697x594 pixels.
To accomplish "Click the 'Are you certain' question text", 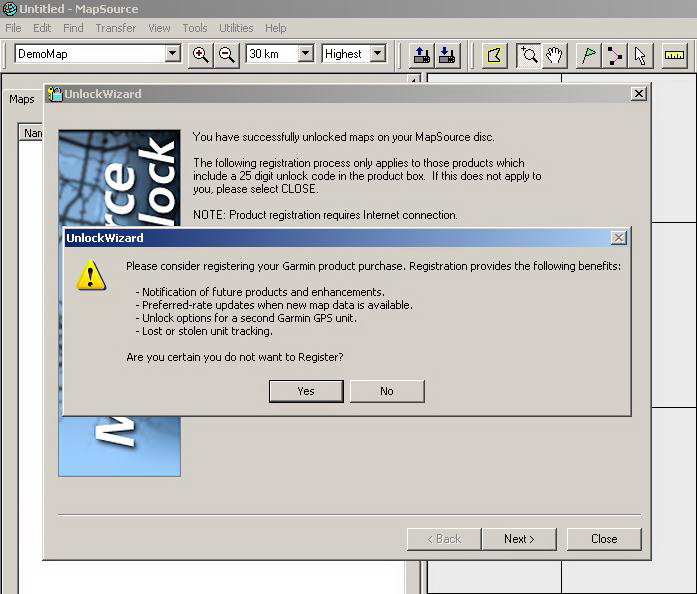I will (x=235, y=357).
